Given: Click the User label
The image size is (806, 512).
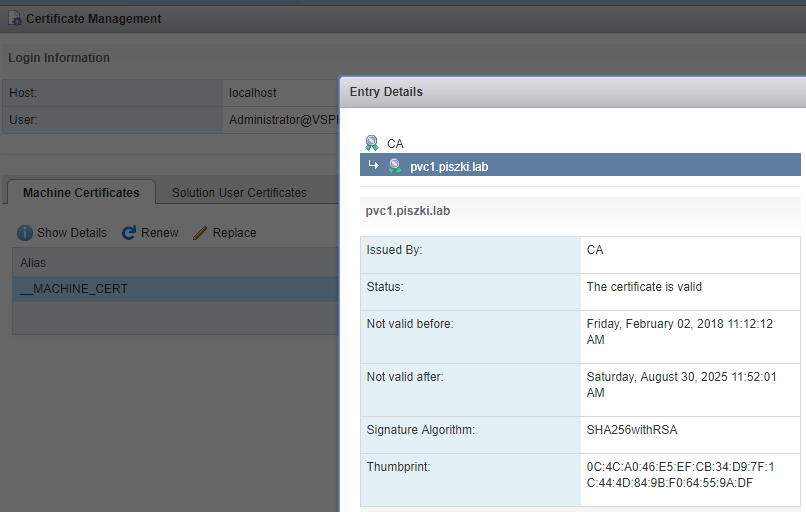Looking at the screenshot, I should [x=23, y=120].
